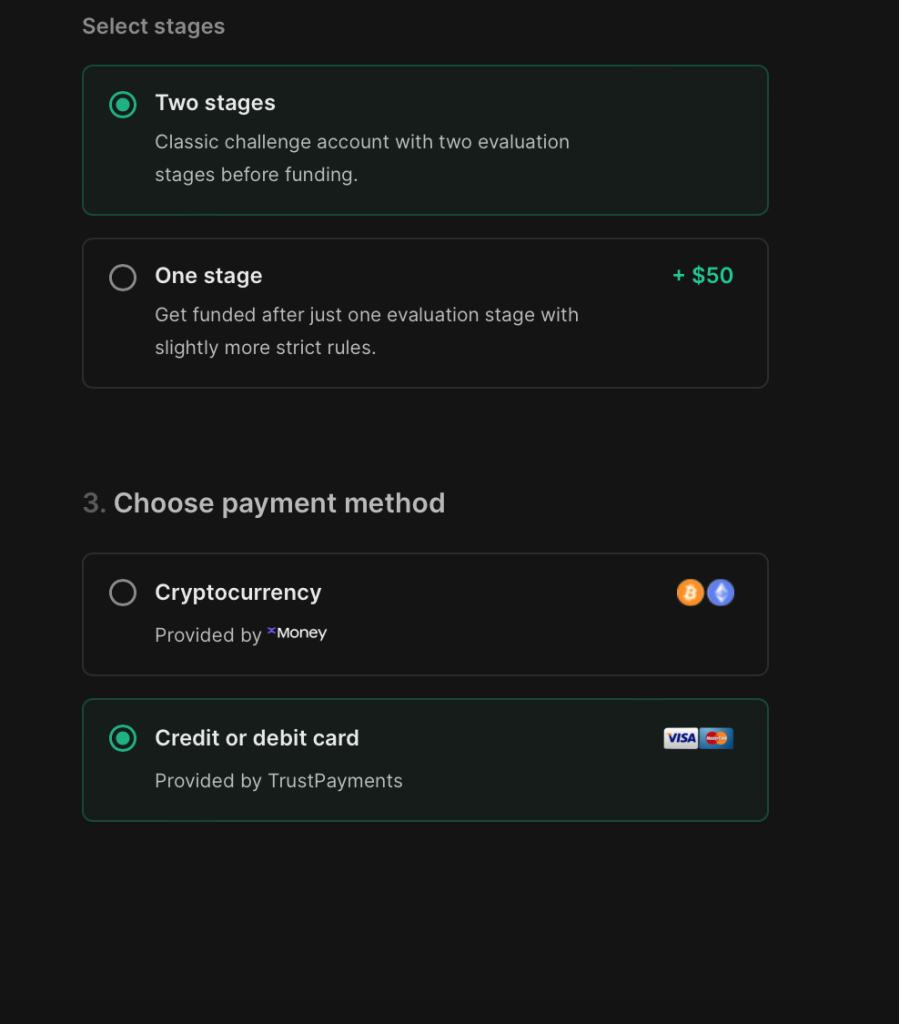899x1024 pixels.
Task: Click the One stage option card
Action: 425,313
